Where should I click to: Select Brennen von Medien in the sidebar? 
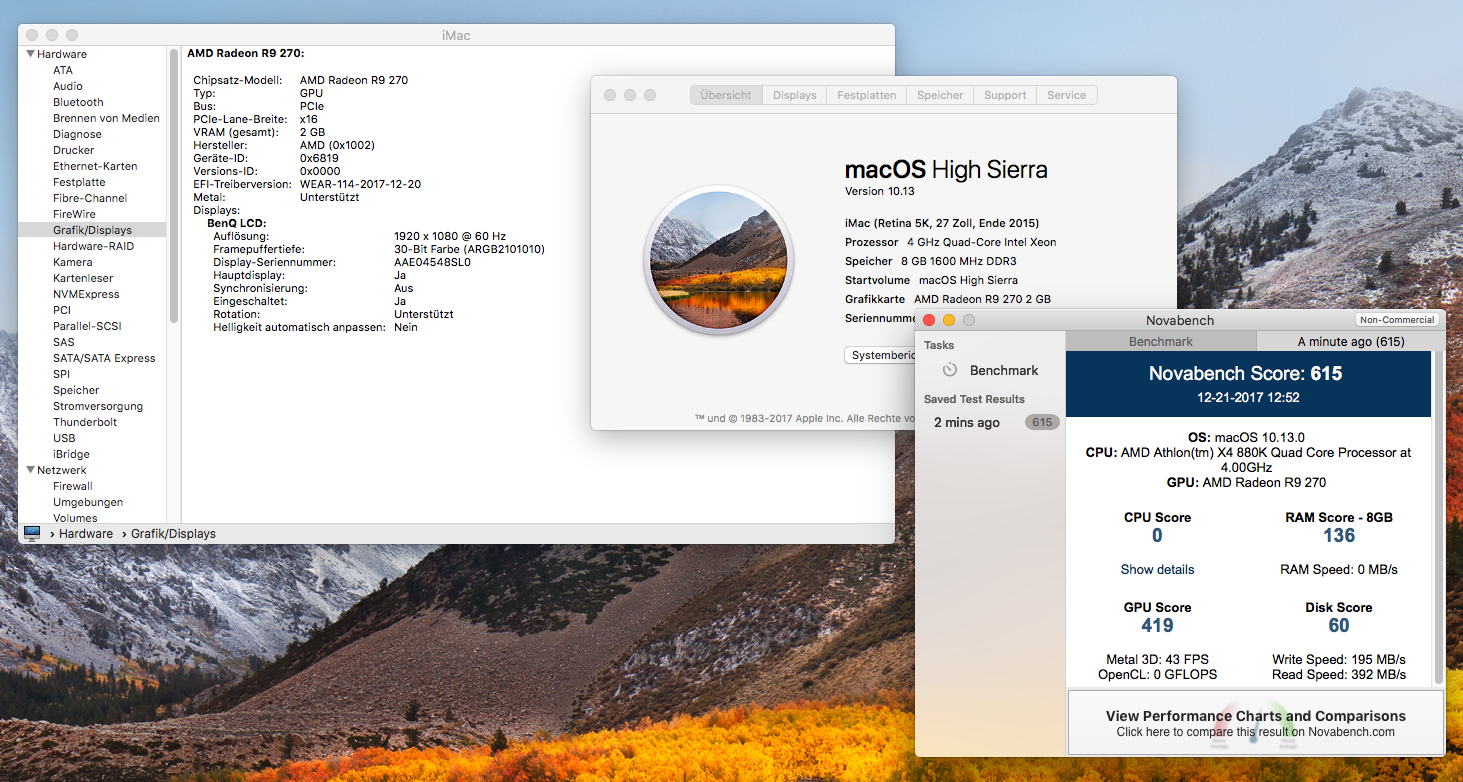point(106,118)
